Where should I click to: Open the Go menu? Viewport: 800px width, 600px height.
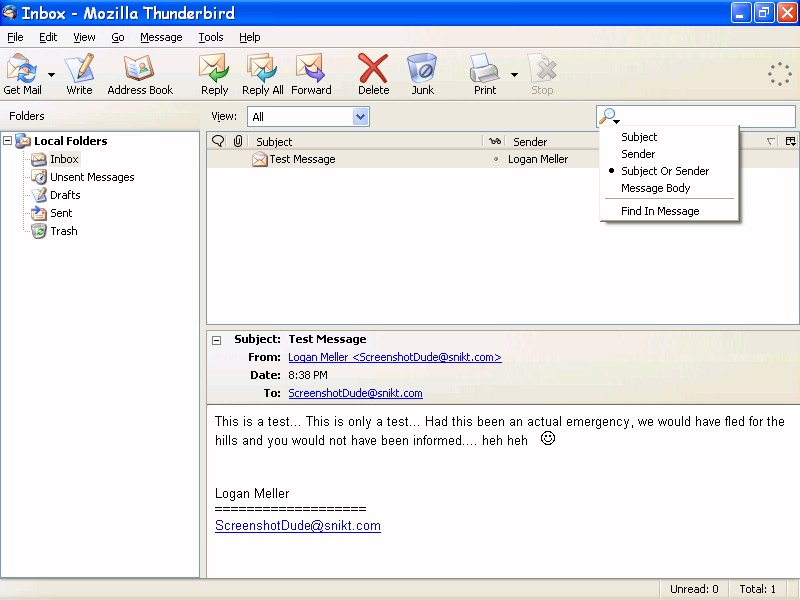pos(118,37)
